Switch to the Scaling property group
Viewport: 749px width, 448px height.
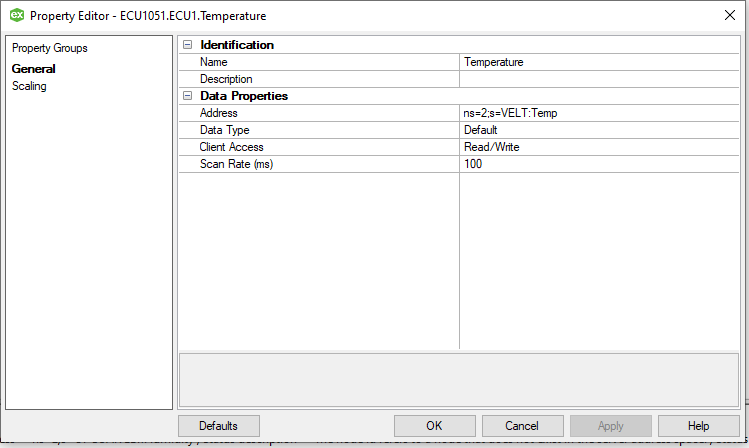click(x=29, y=86)
